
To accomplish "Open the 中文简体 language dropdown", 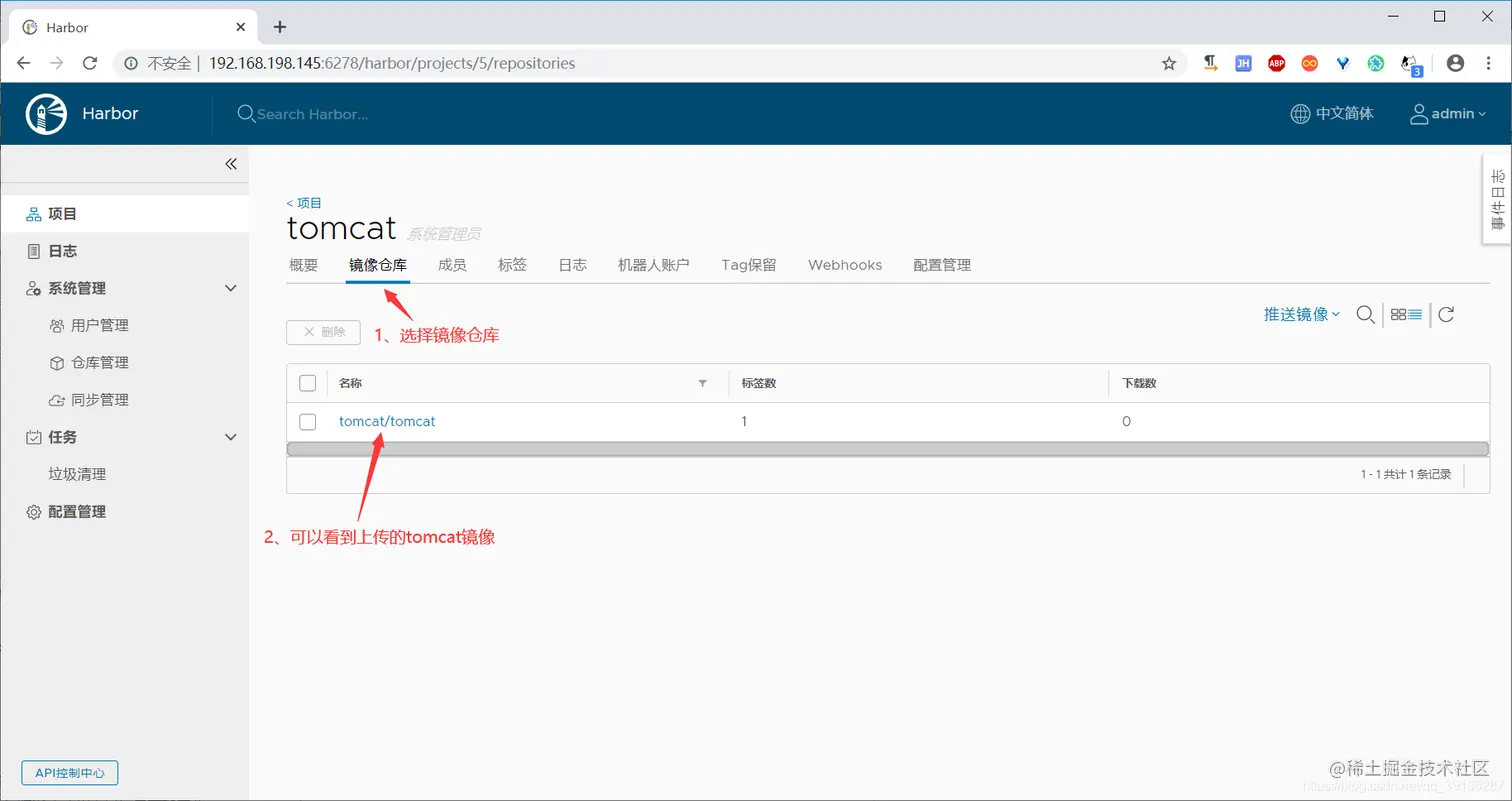I will click(1343, 114).
